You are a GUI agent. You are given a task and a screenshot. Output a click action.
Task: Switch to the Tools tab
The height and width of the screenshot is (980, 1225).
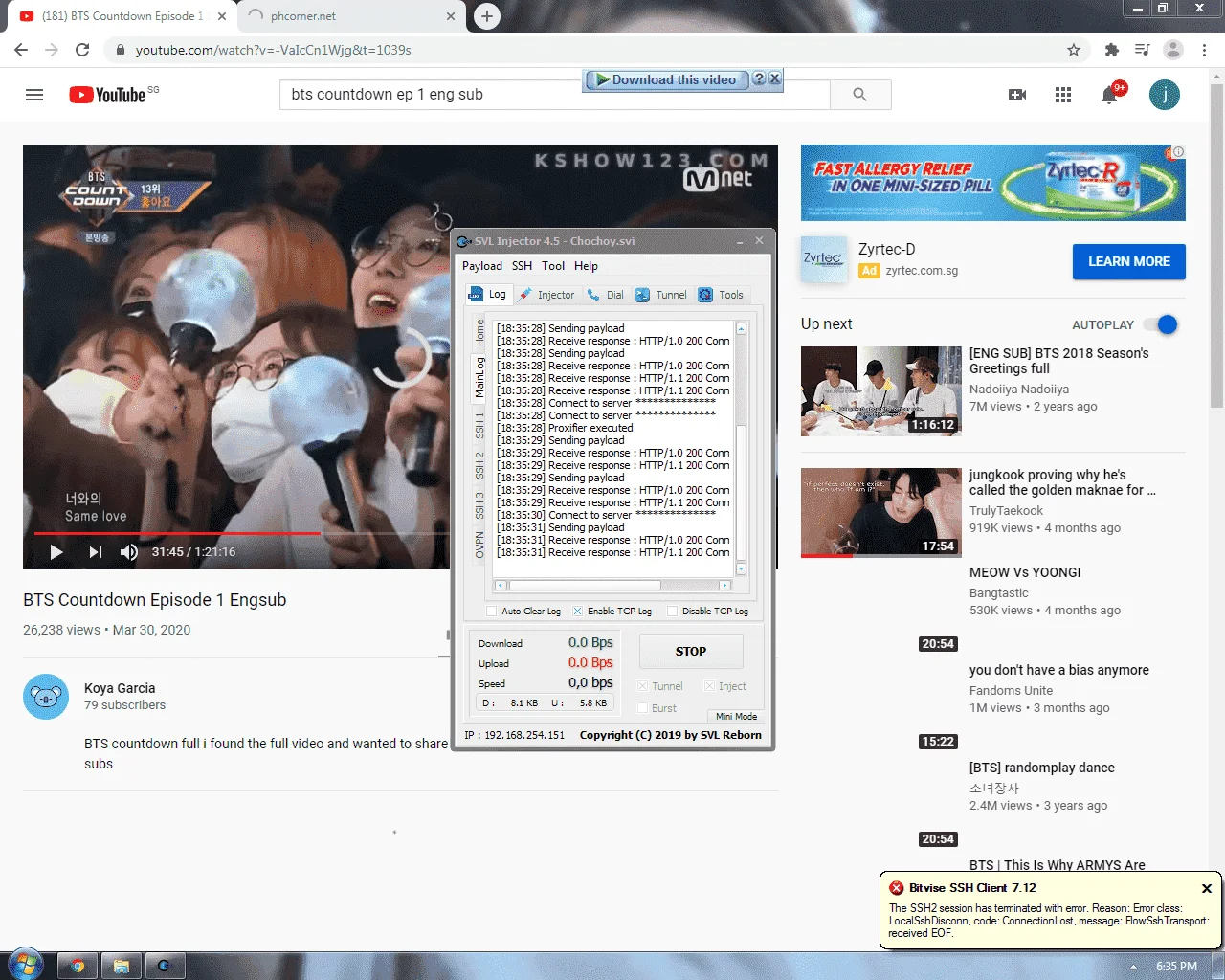pos(721,295)
